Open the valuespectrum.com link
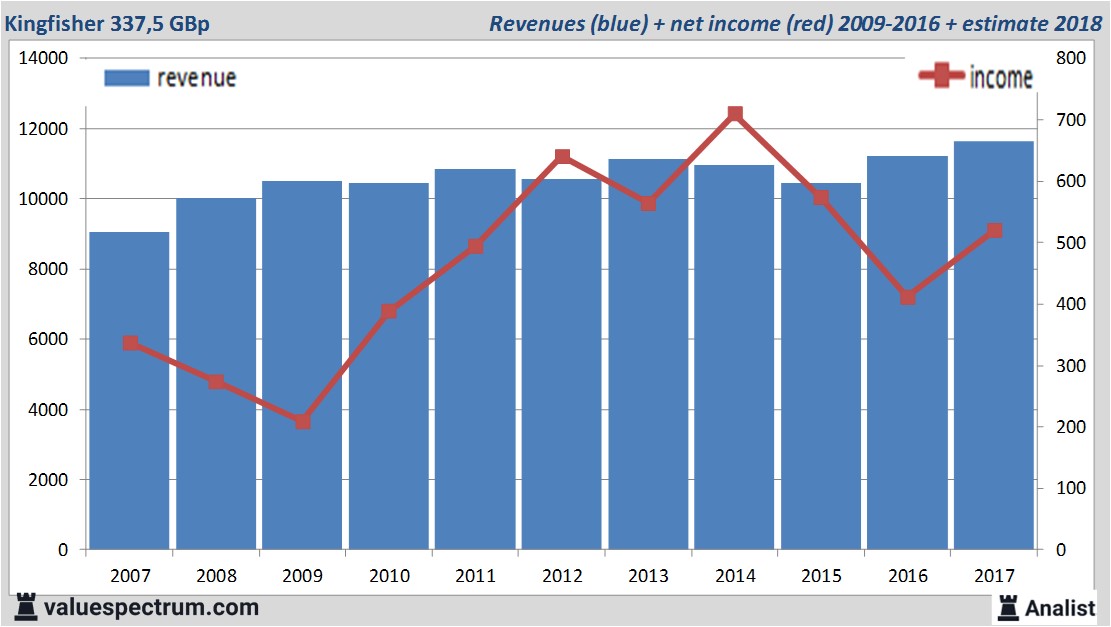 [x=150, y=607]
